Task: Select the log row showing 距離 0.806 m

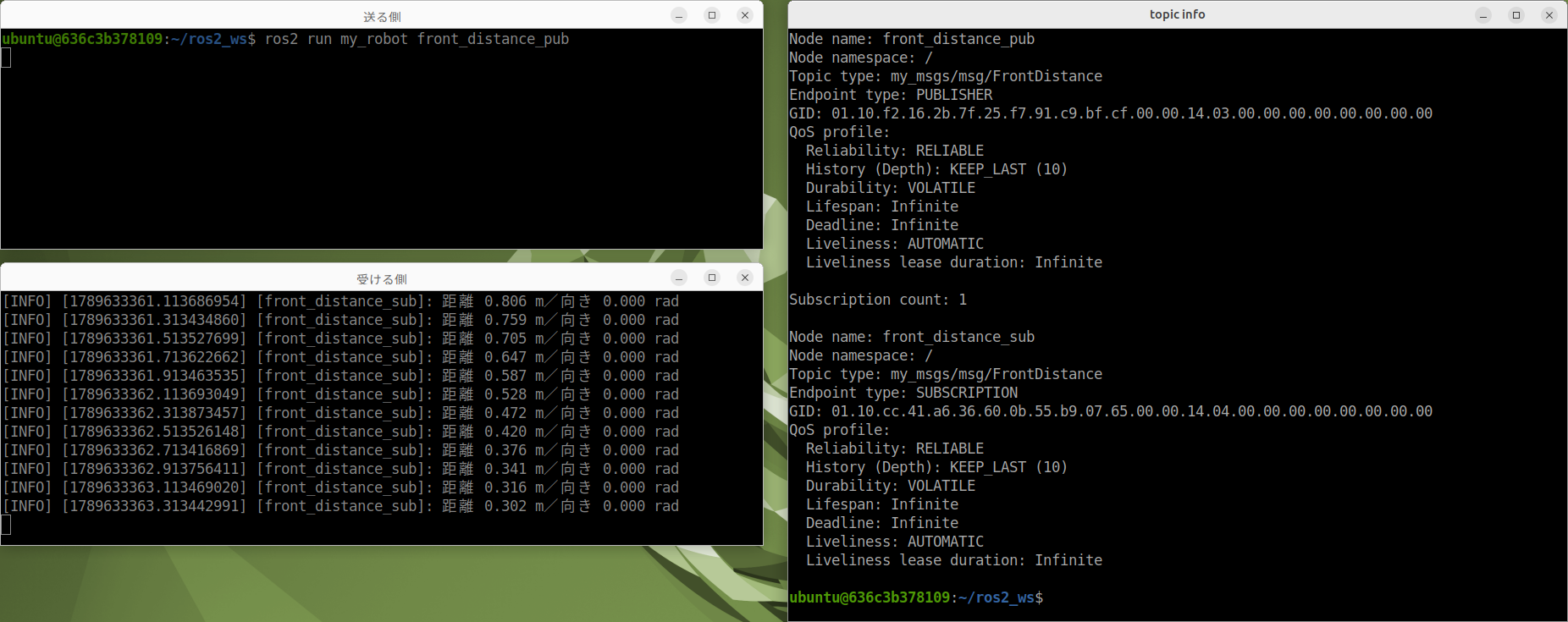Action: 340,301
